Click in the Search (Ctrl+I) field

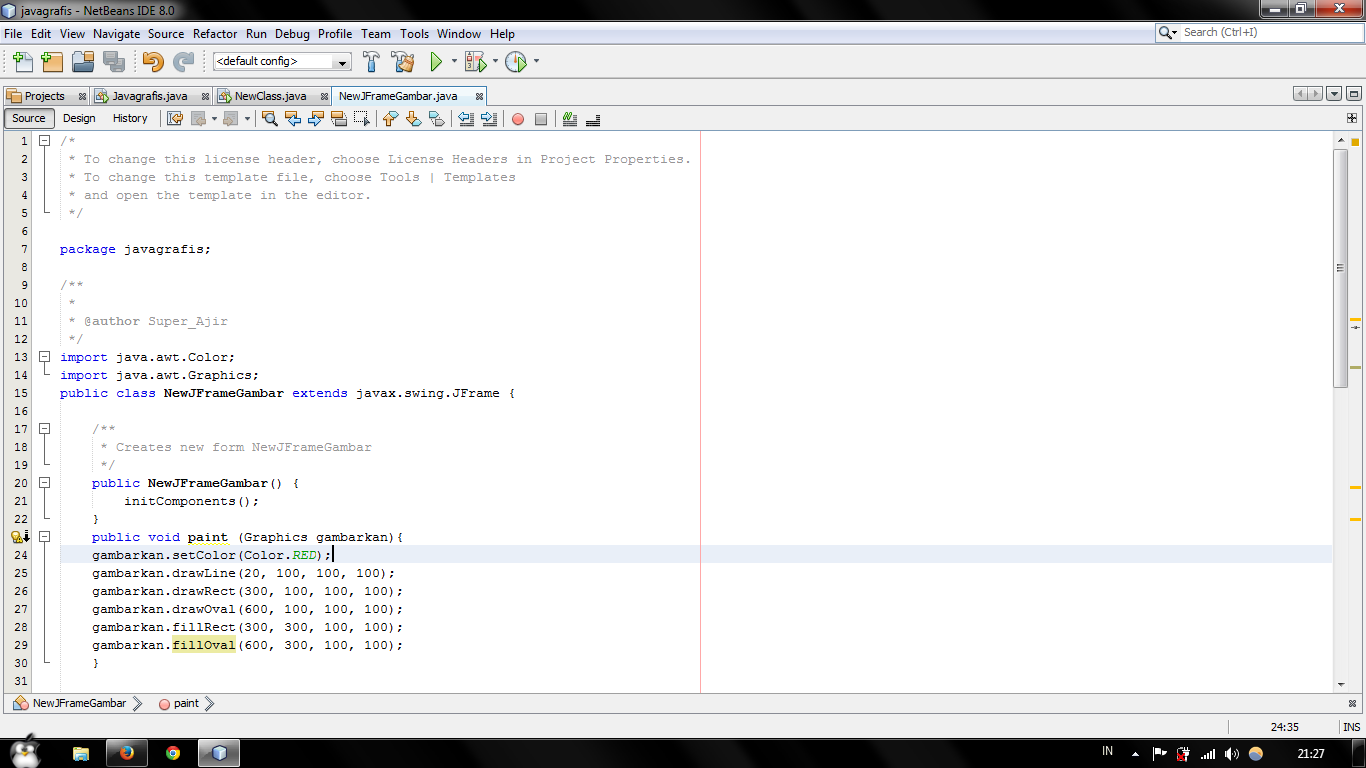[1270, 33]
